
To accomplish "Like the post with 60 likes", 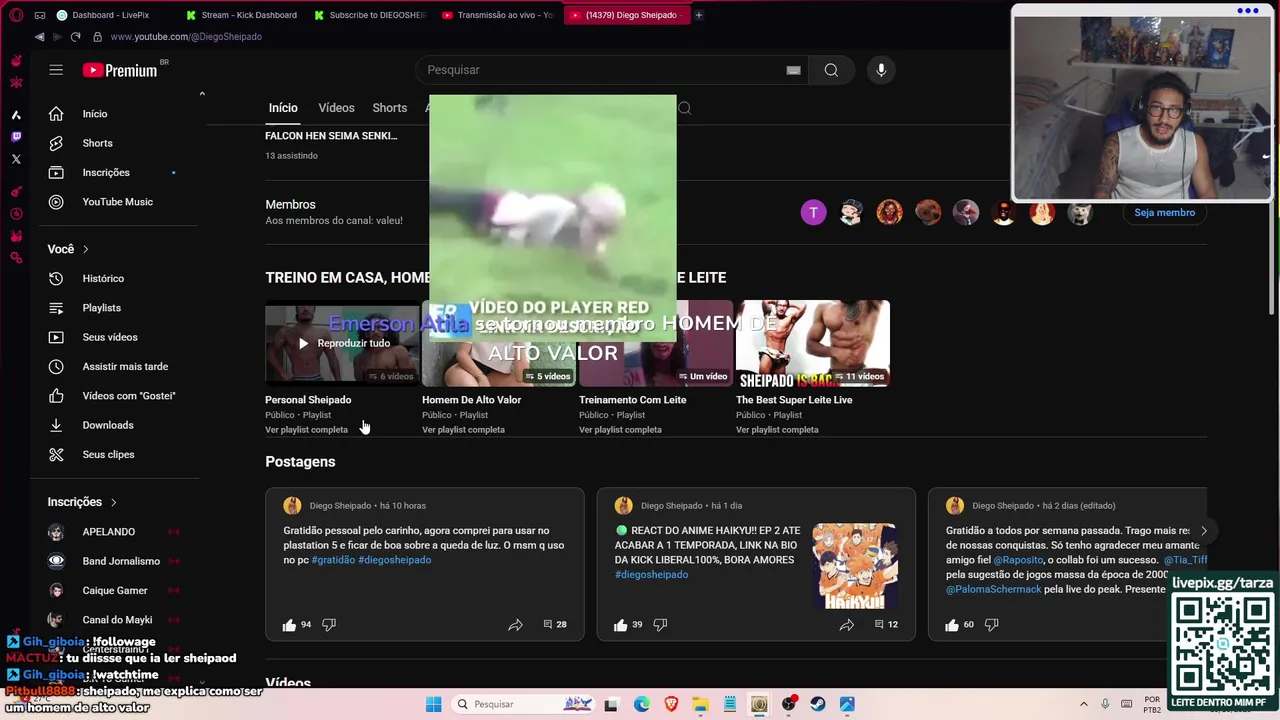I will pyautogui.click(x=952, y=625).
